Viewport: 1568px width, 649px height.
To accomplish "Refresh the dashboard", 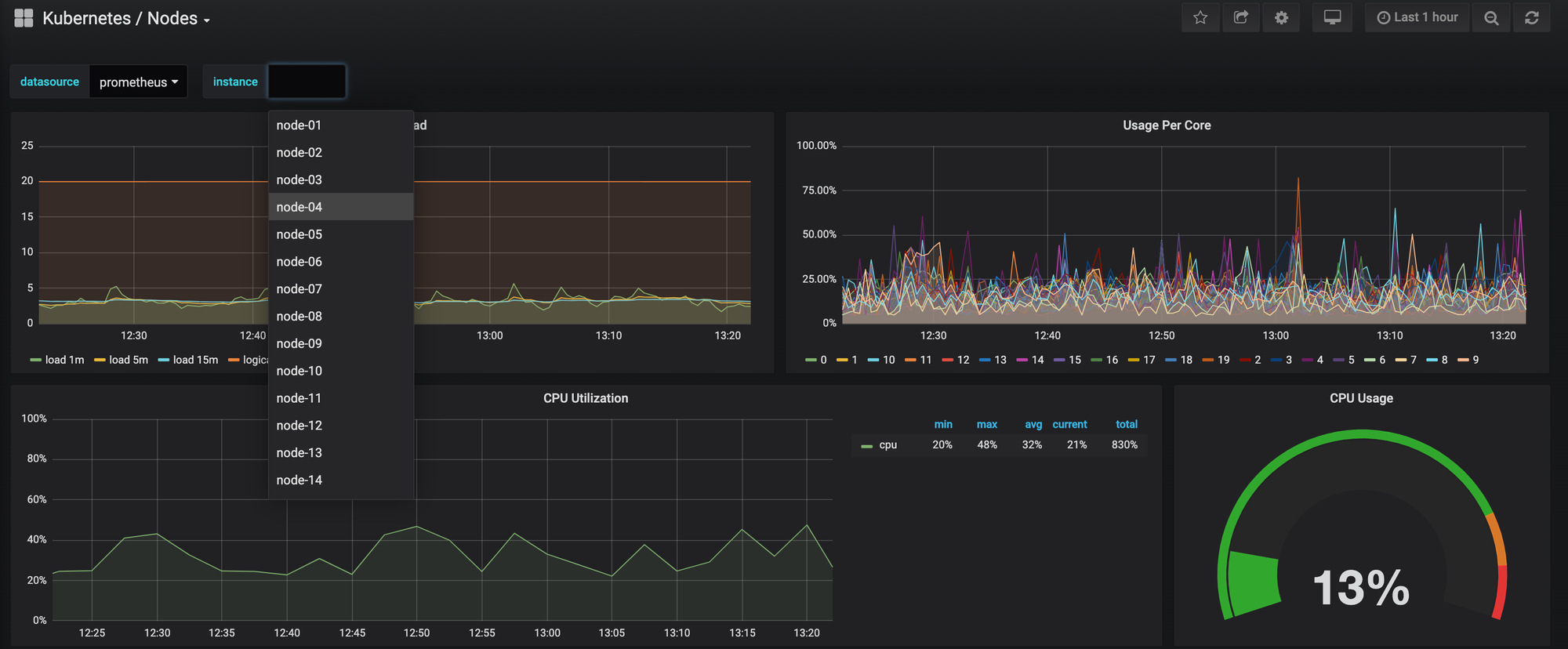I will 1531,17.
